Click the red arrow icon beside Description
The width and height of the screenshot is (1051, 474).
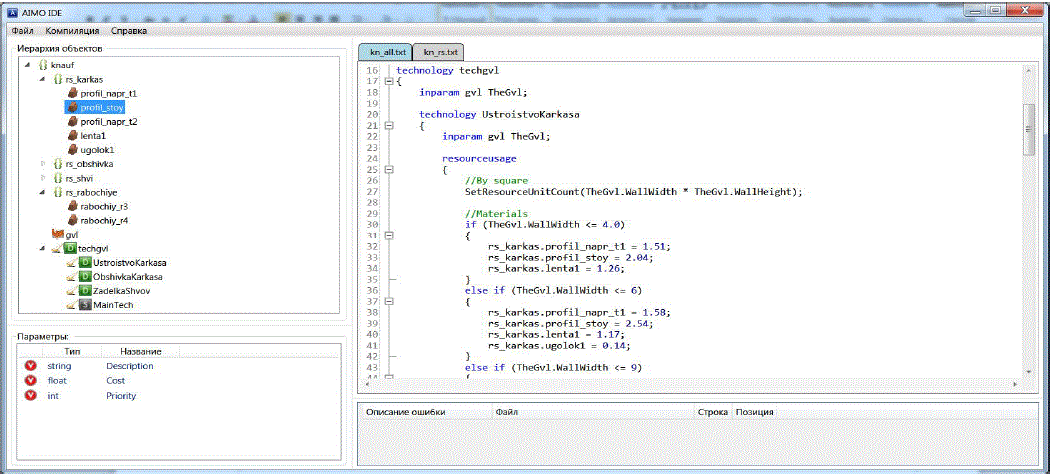[30, 366]
